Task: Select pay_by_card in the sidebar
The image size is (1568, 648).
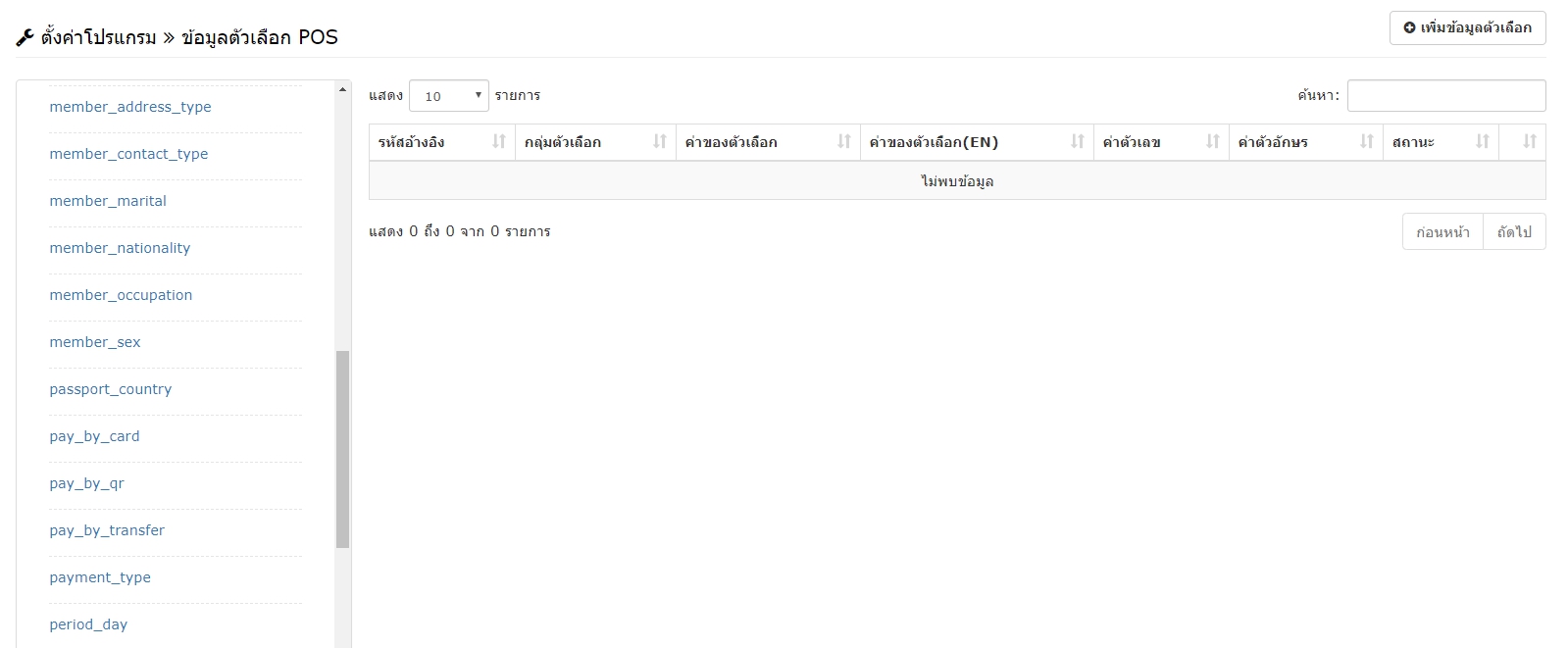Action: click(x=94, y=436)
